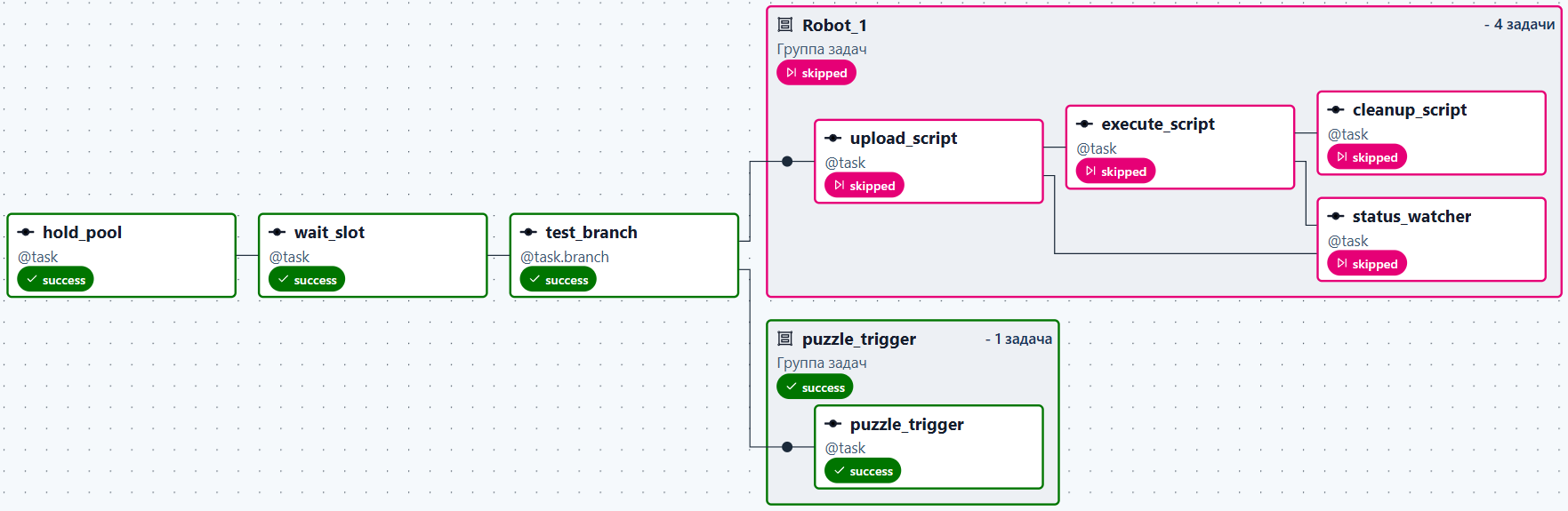Click the inner puzzle_trigger task node title
Viewport: 1568px width, 511px height.
907,424
